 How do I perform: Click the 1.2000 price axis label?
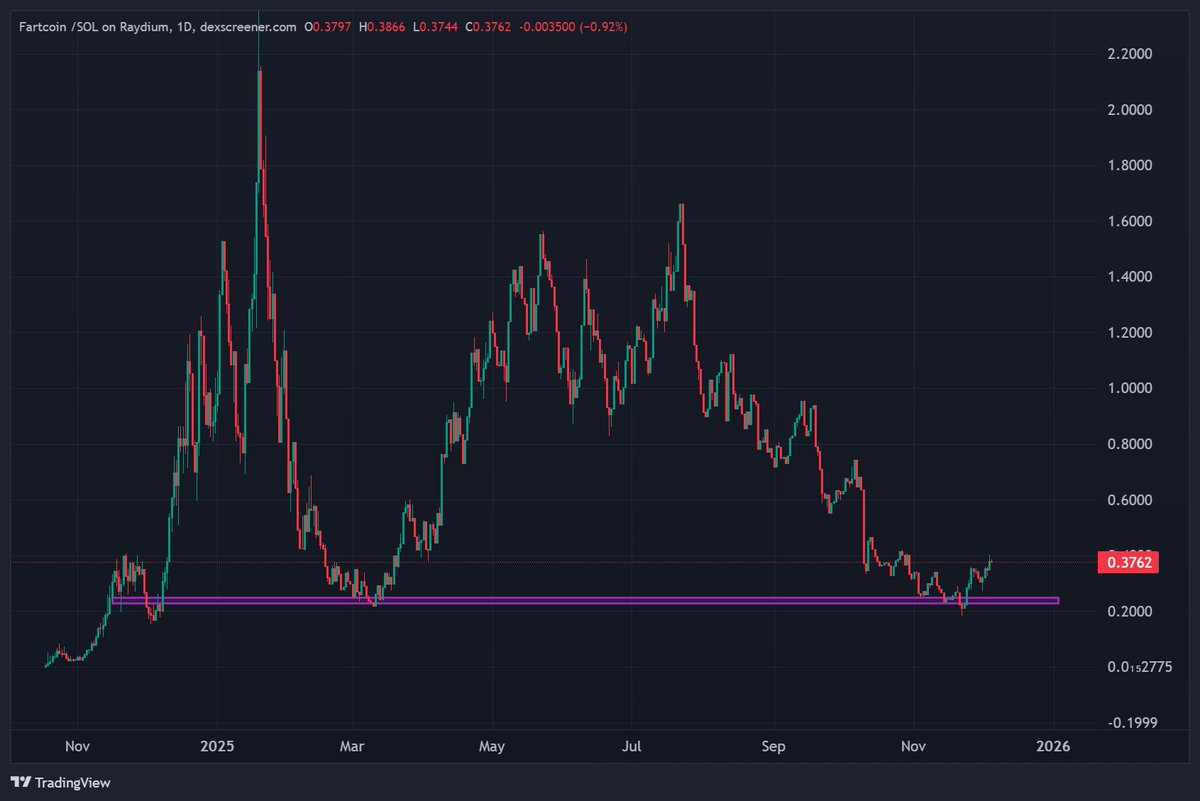point(1130,333)
